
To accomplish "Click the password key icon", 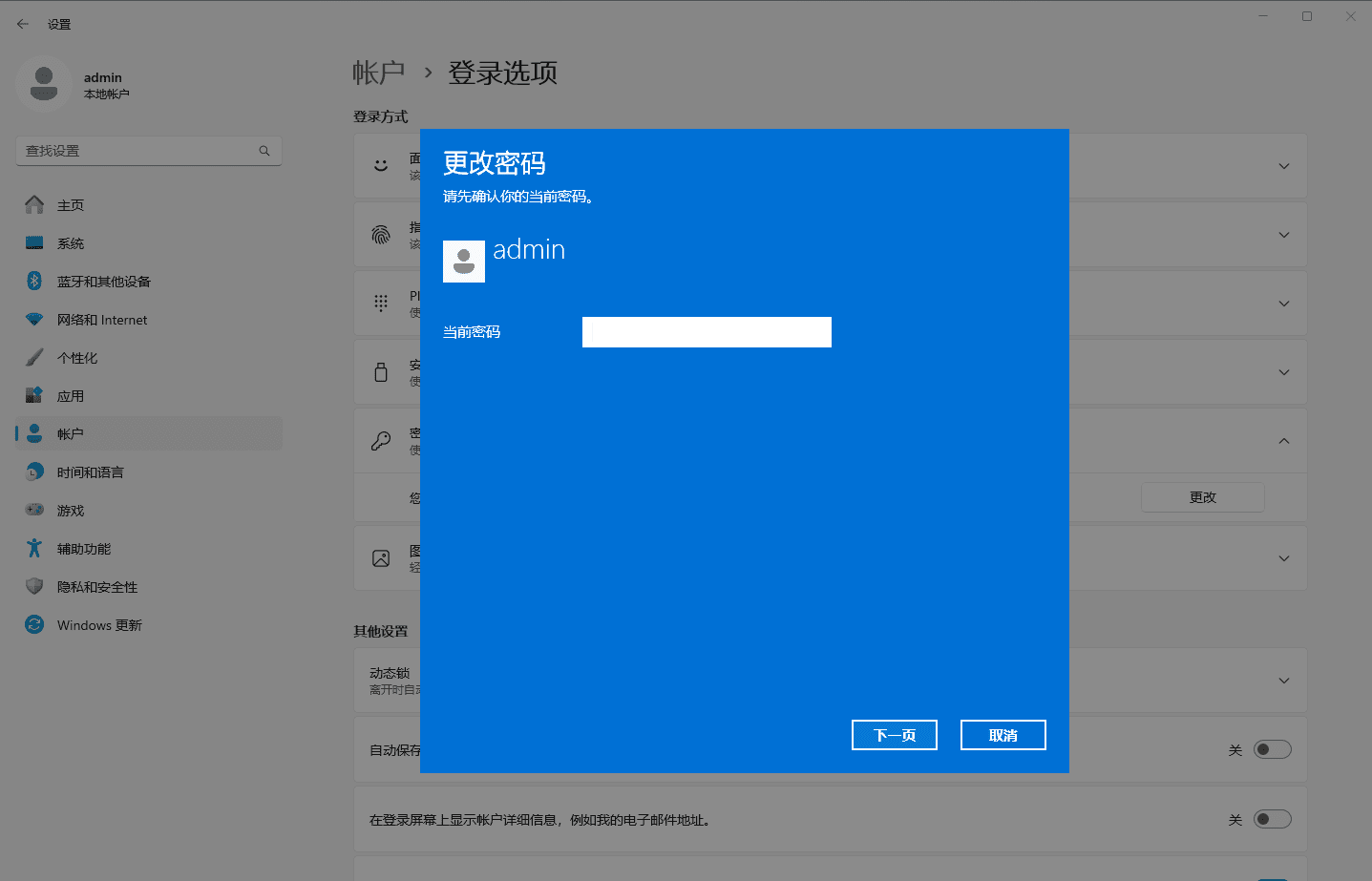I will point(381,440).
